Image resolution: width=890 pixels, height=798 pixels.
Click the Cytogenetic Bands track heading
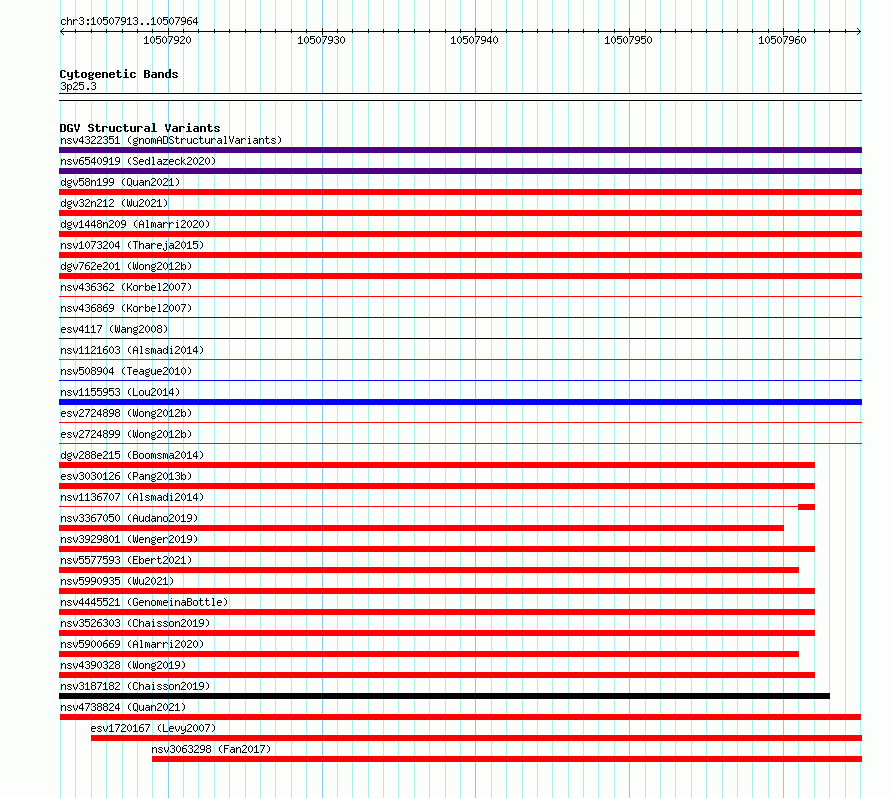pos(119,74)
